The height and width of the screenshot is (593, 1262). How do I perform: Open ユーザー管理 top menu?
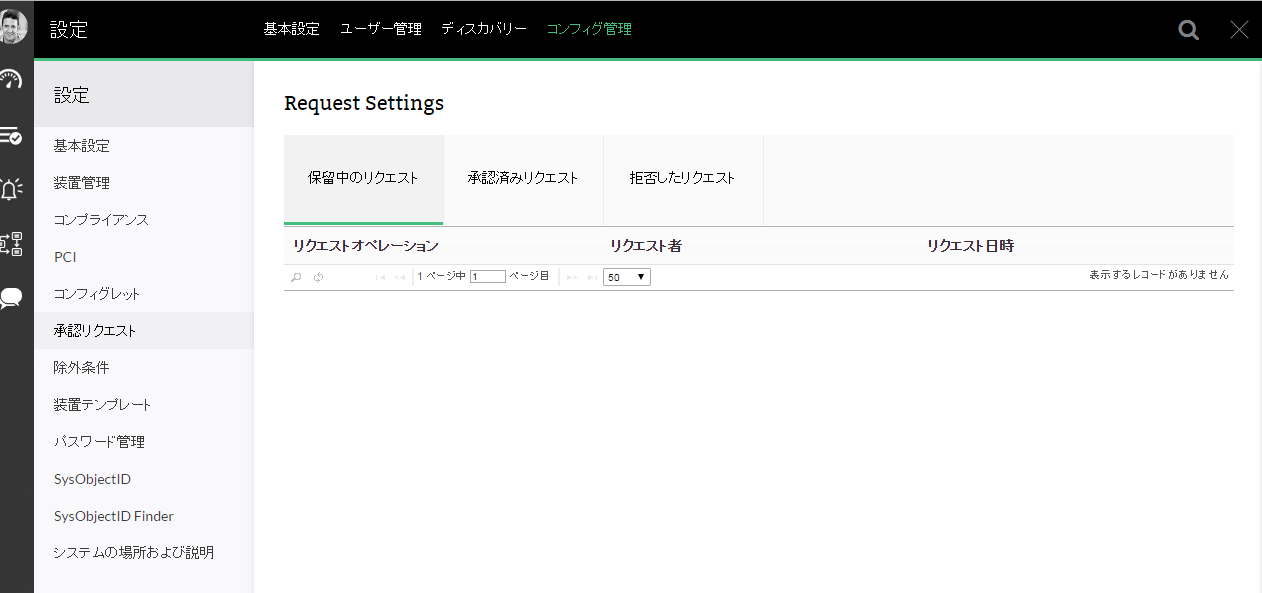click(x=381, y=29)
